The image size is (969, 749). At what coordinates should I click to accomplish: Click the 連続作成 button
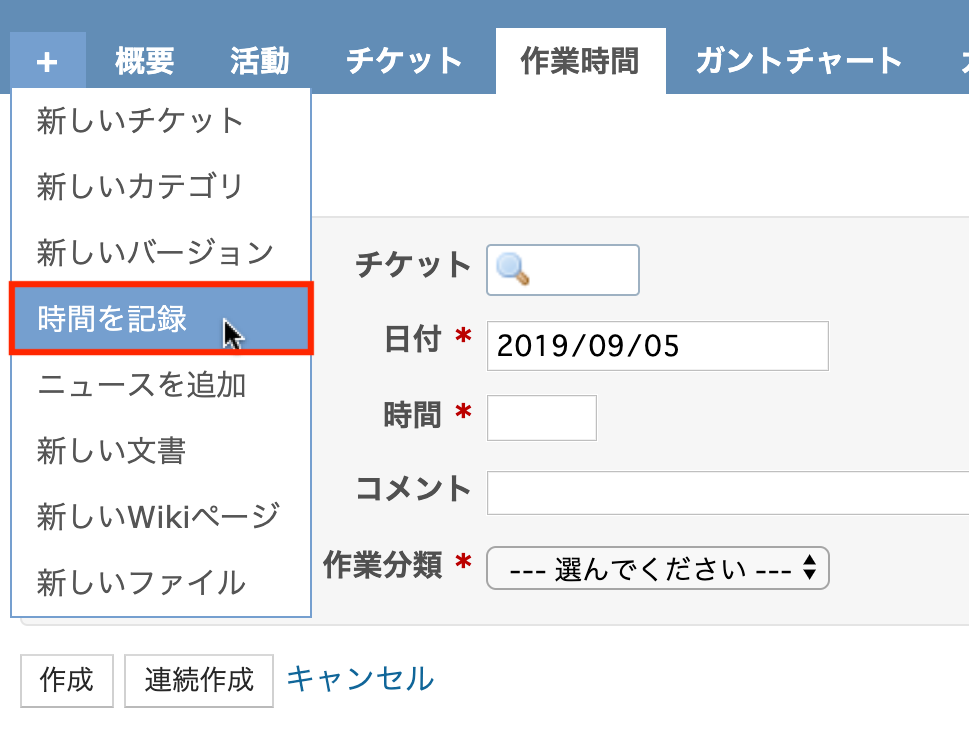tap(199, 680)
